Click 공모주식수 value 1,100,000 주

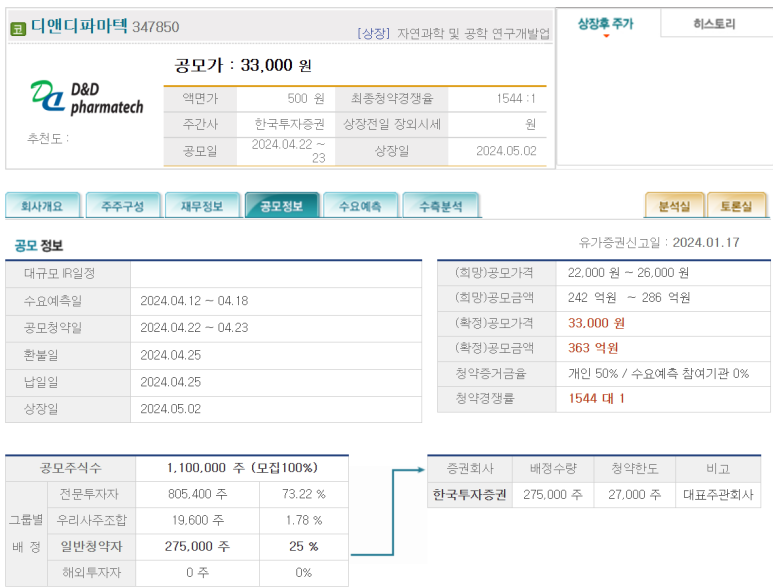206,468
